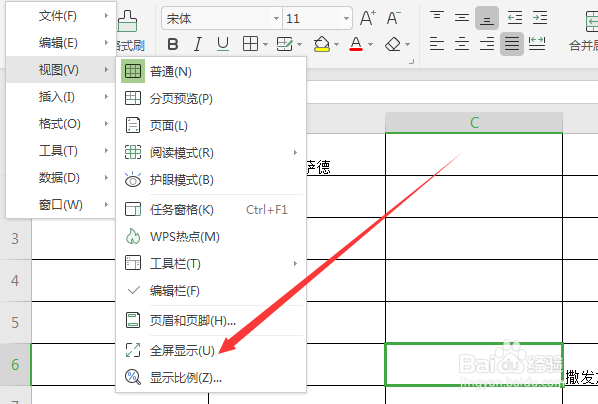Click the align right icon

pyautogui.click(x=487, y=44)
